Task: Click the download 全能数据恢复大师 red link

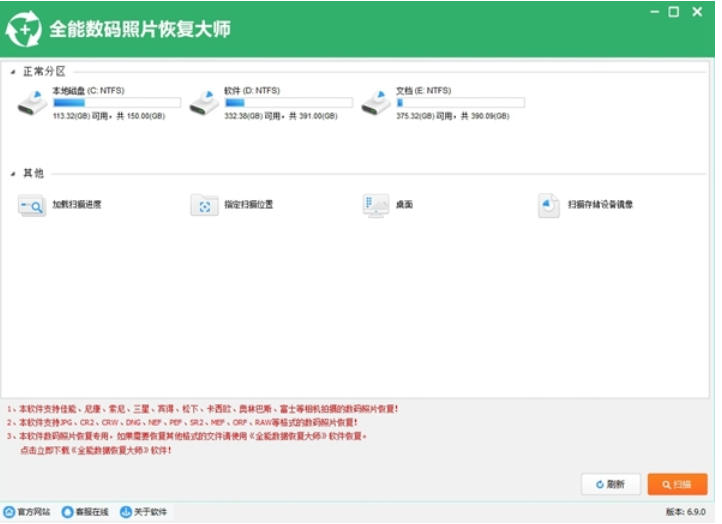Action: [96, 450]
